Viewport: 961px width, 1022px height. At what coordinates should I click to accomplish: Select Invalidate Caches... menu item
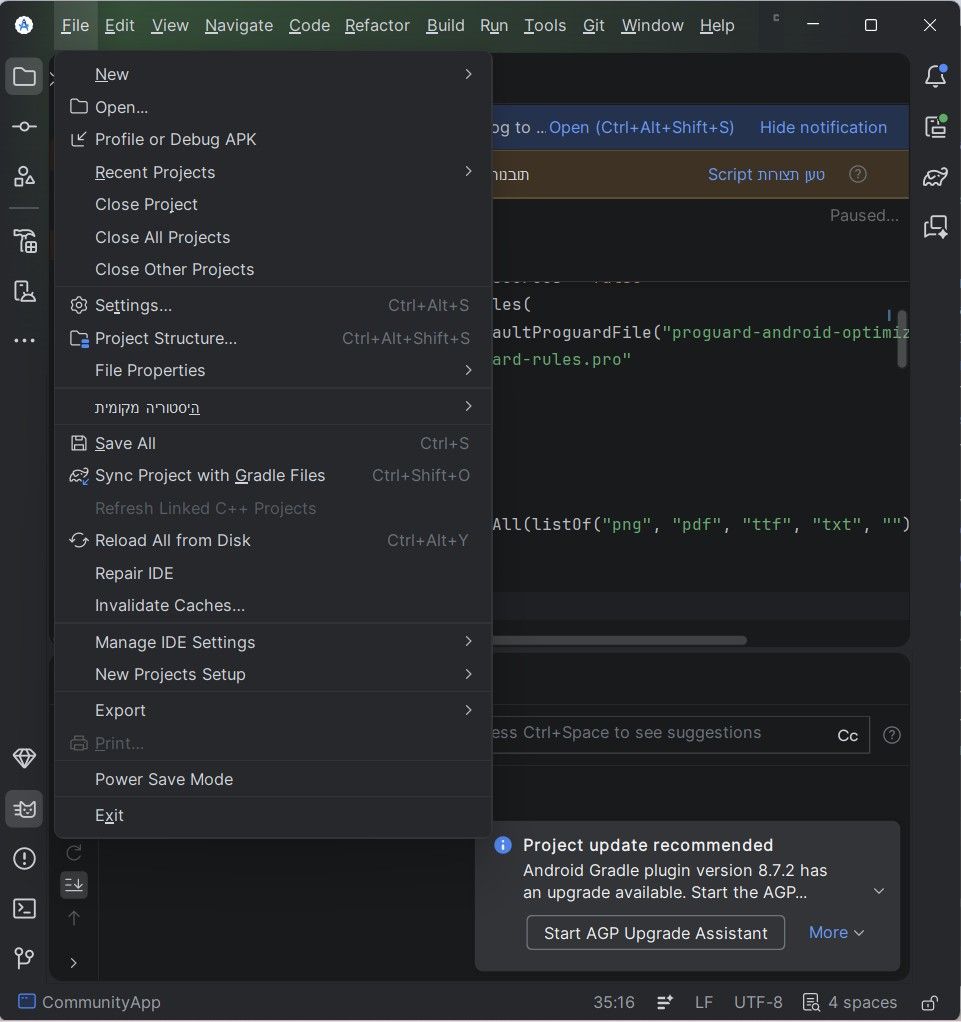[x=273, y=606]
